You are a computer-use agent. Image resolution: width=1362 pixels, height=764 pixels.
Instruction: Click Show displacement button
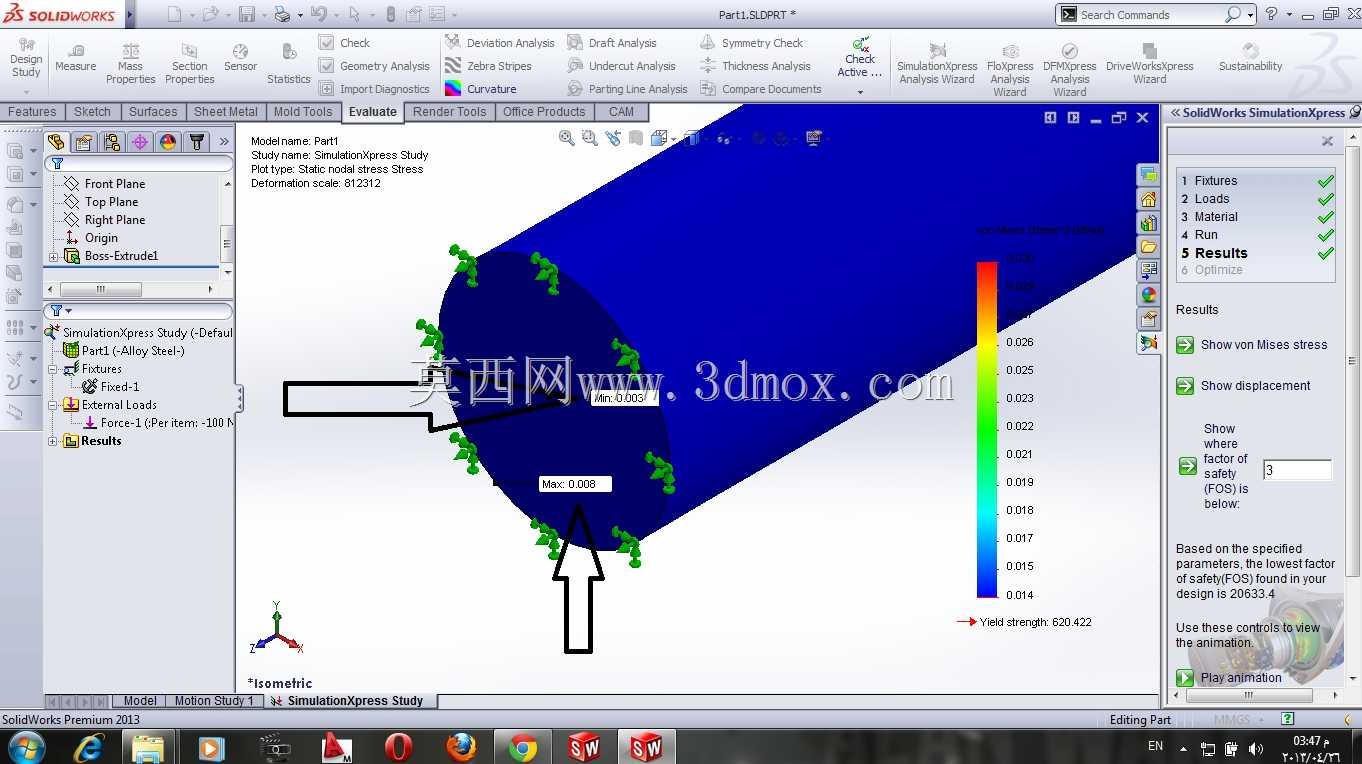tap(1243, 386)
